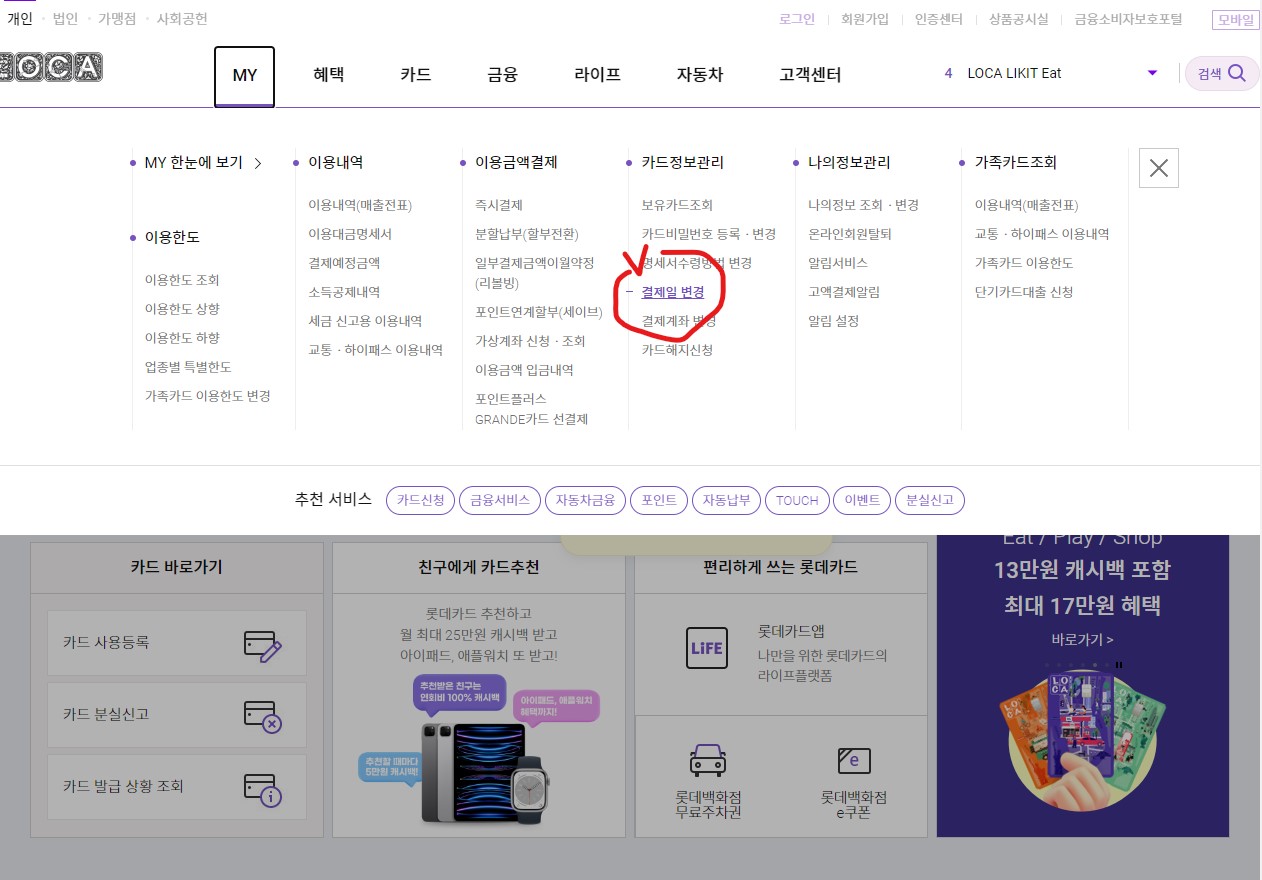
Task: Click the 포인트 pill button
Action: (x=659, y=500)
